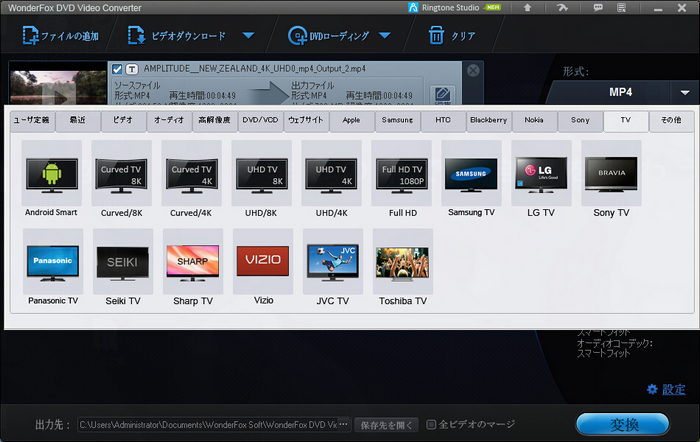Switch to the ビデオ (video) tab
The image size is (700, 442).
pyautogui.click(x=123, y=121)
